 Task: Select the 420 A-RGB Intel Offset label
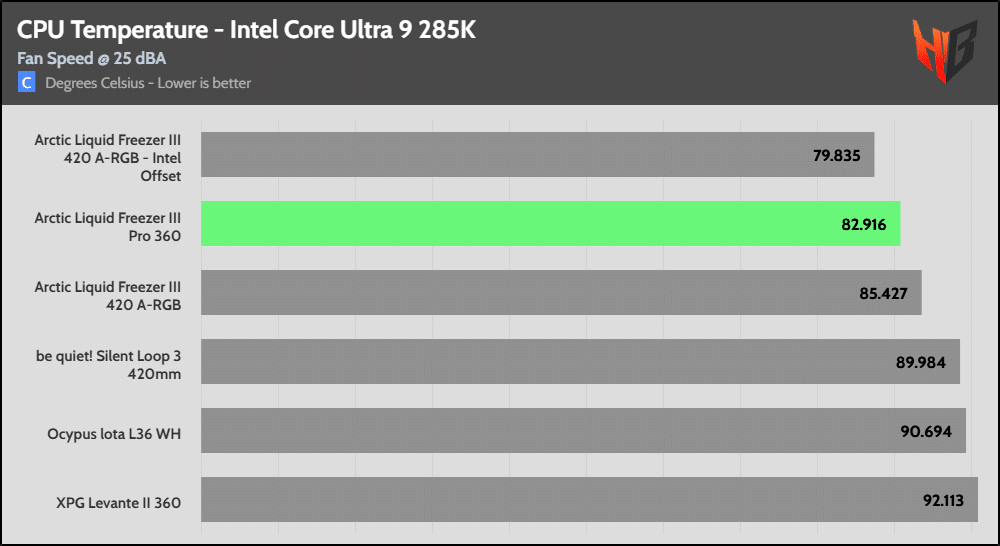(x=108, y=158)
